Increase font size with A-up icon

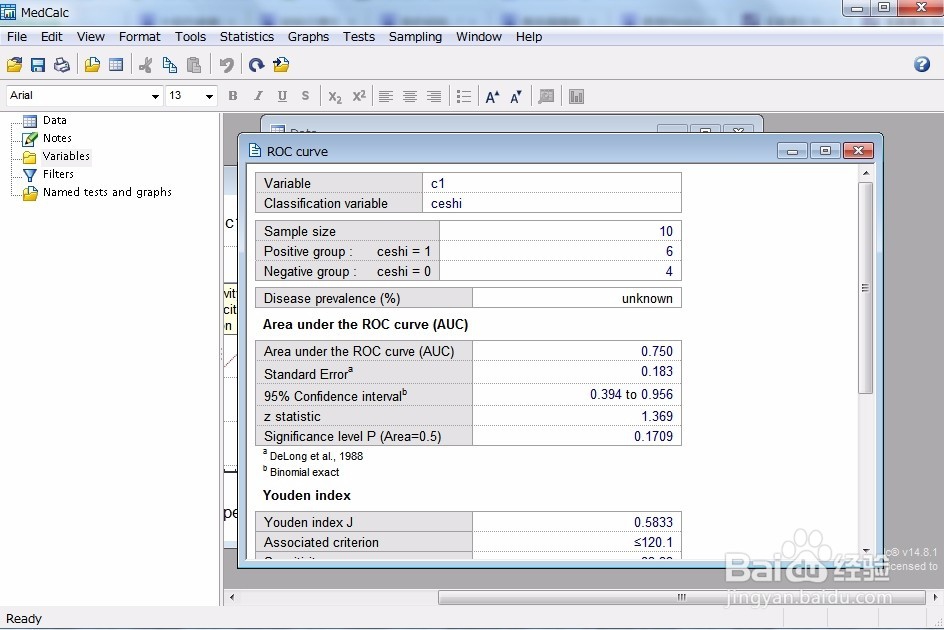pos(492,96)
